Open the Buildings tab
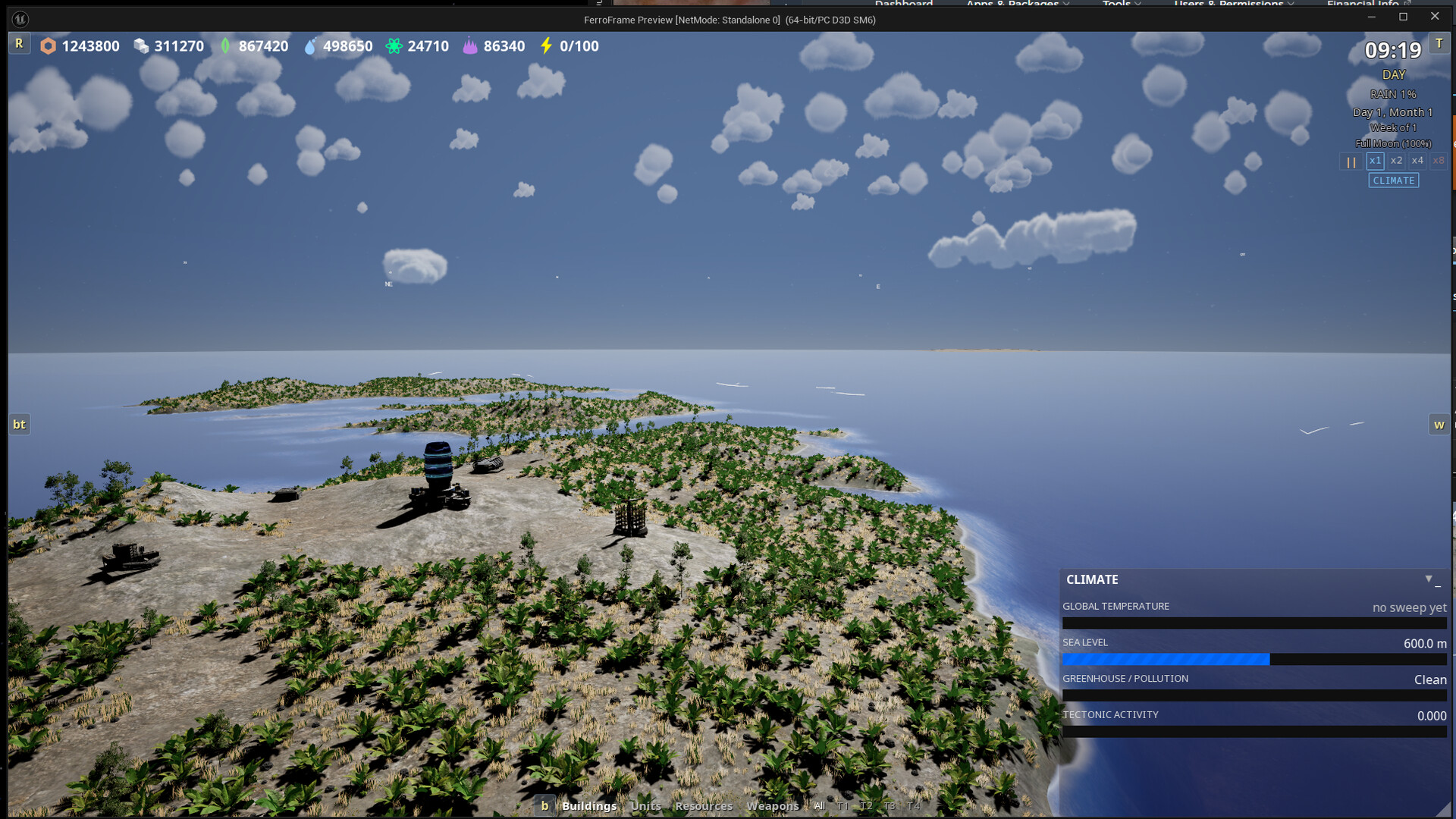 pos(589,806)
